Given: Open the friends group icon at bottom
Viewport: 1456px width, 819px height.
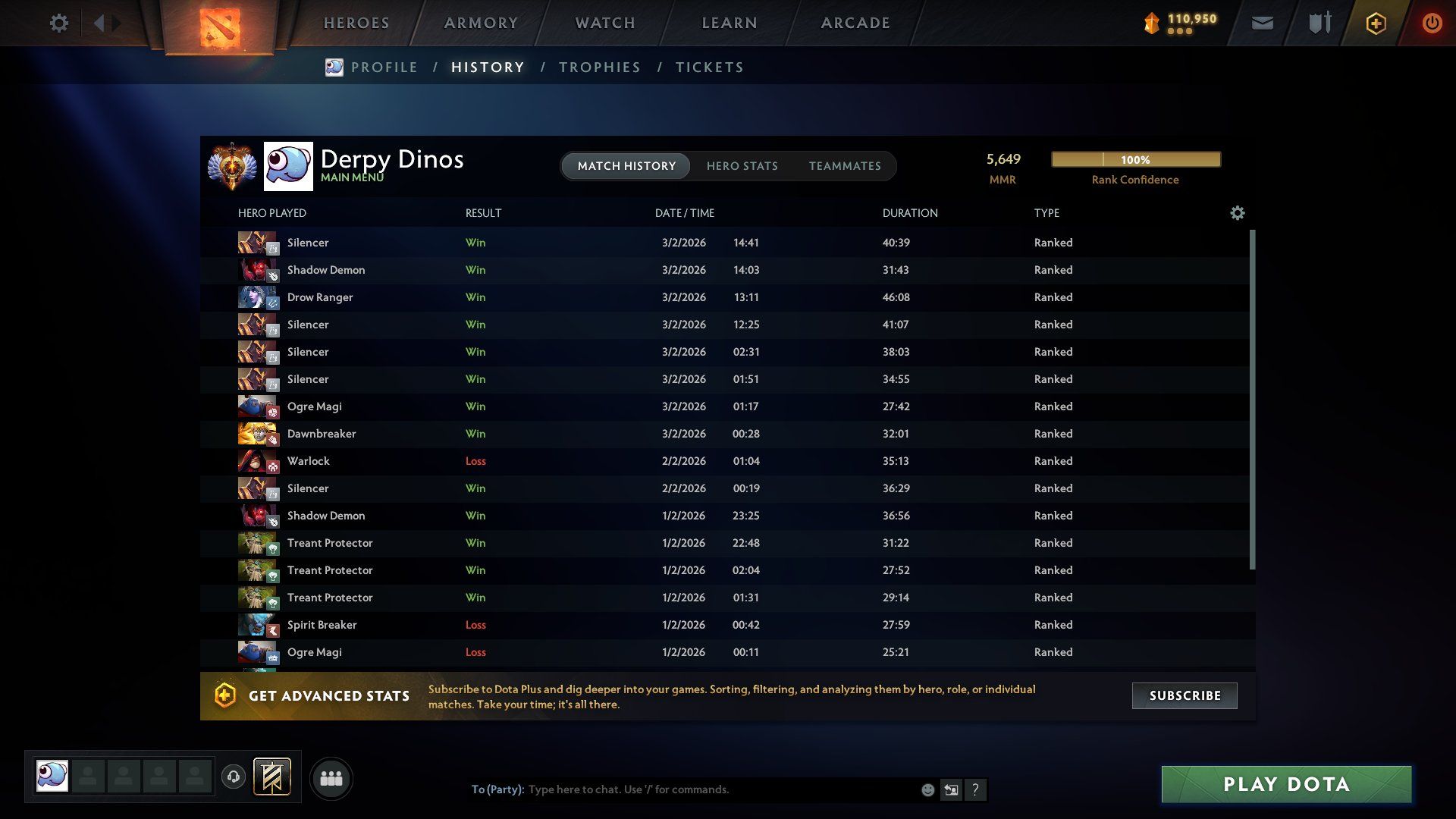Looking at the screenshot, I should 331,778.
